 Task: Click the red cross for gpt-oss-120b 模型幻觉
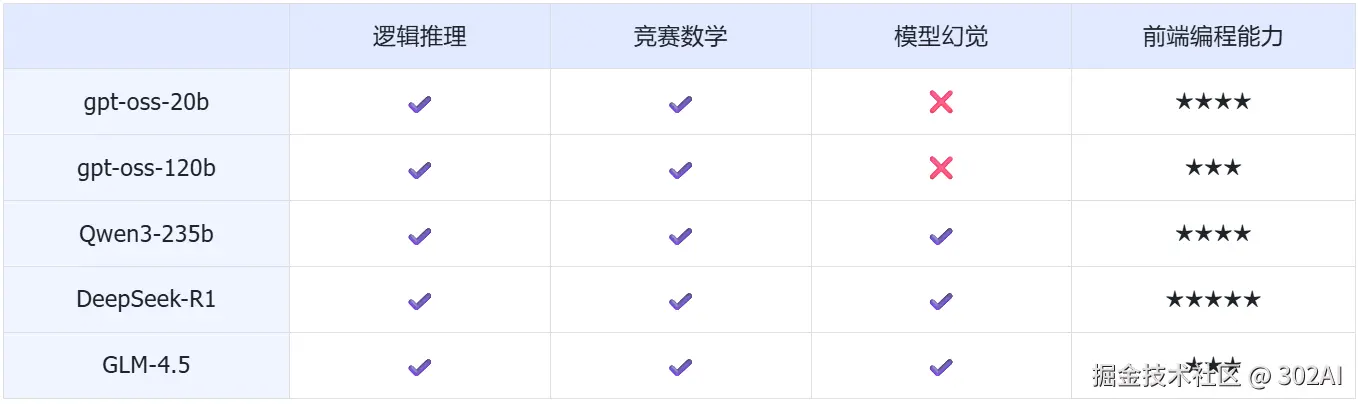941,168
